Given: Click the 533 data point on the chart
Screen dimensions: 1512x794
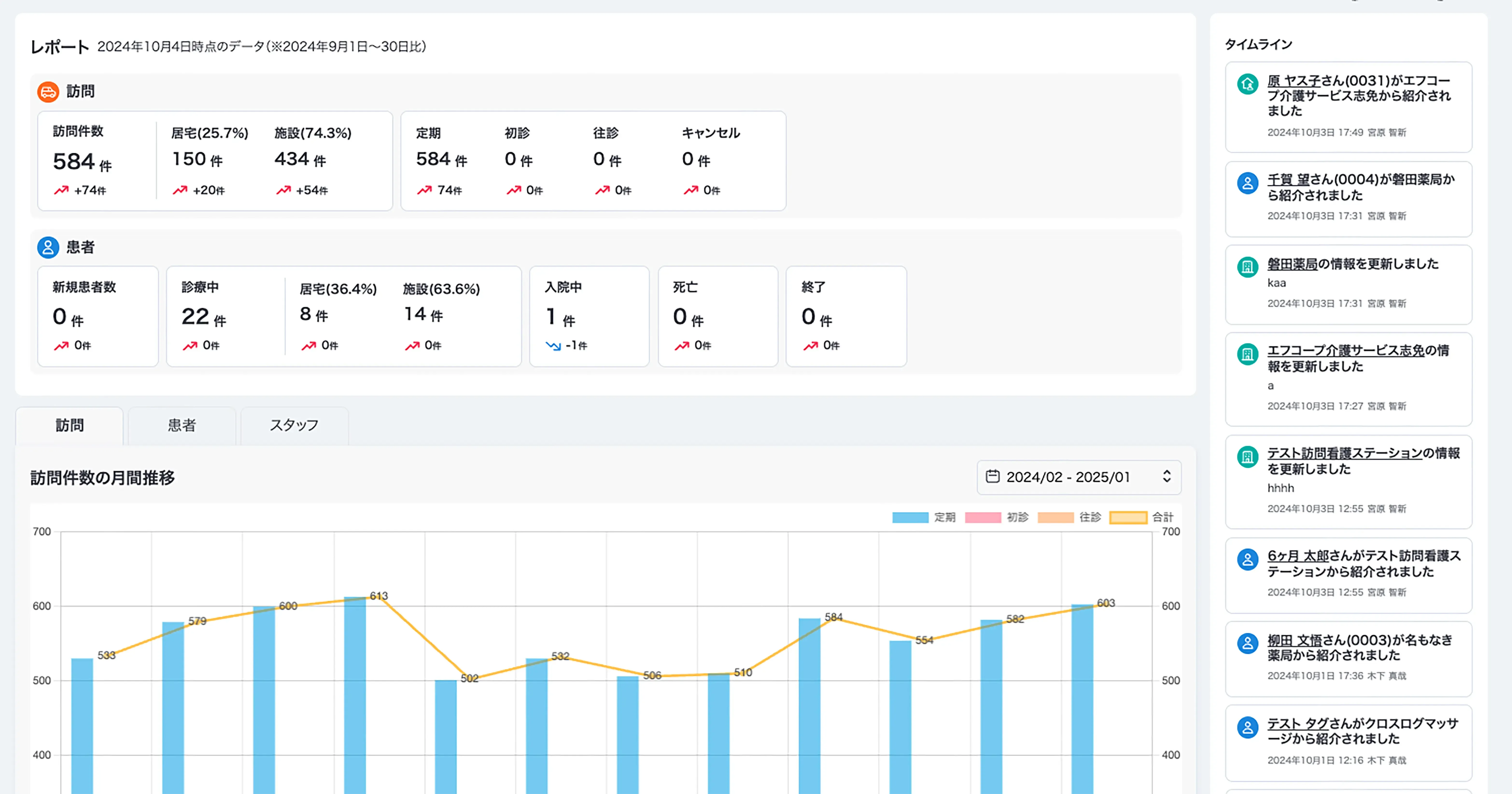Looking at the screenshot, I should [x=106, y=655].
